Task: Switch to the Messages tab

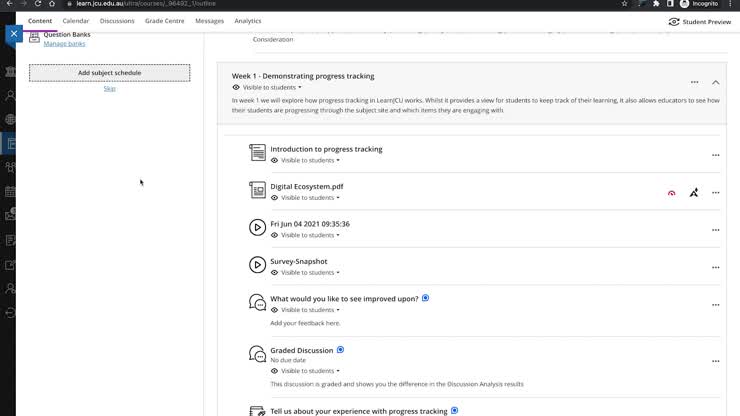Action: 210,21
